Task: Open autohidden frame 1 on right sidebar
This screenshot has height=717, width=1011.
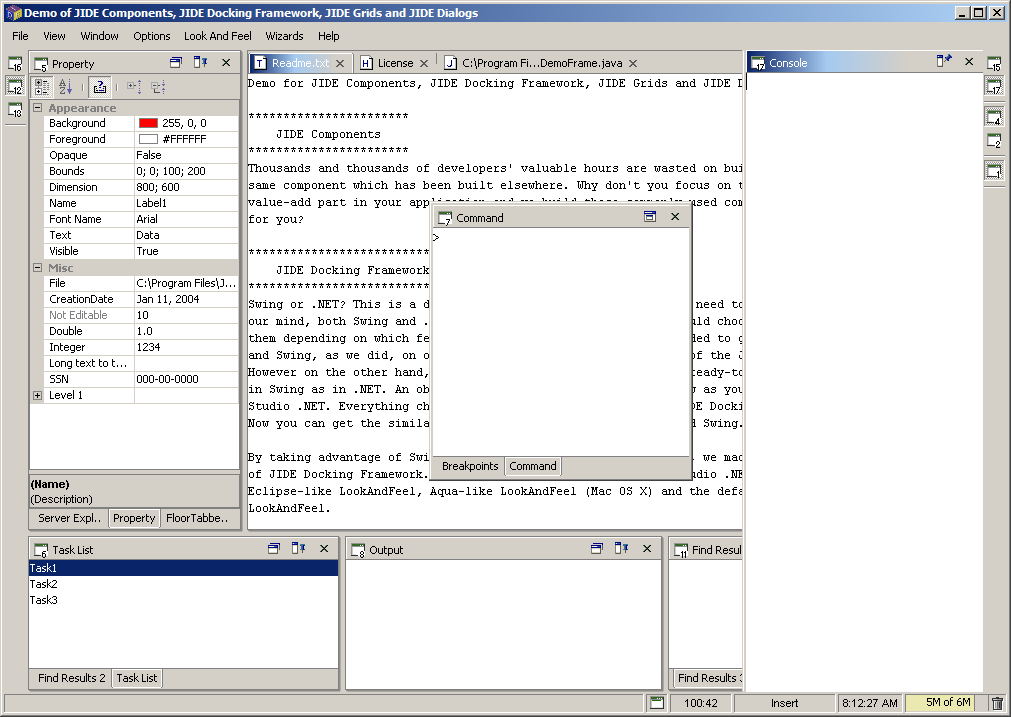Action: pos(994,171)
